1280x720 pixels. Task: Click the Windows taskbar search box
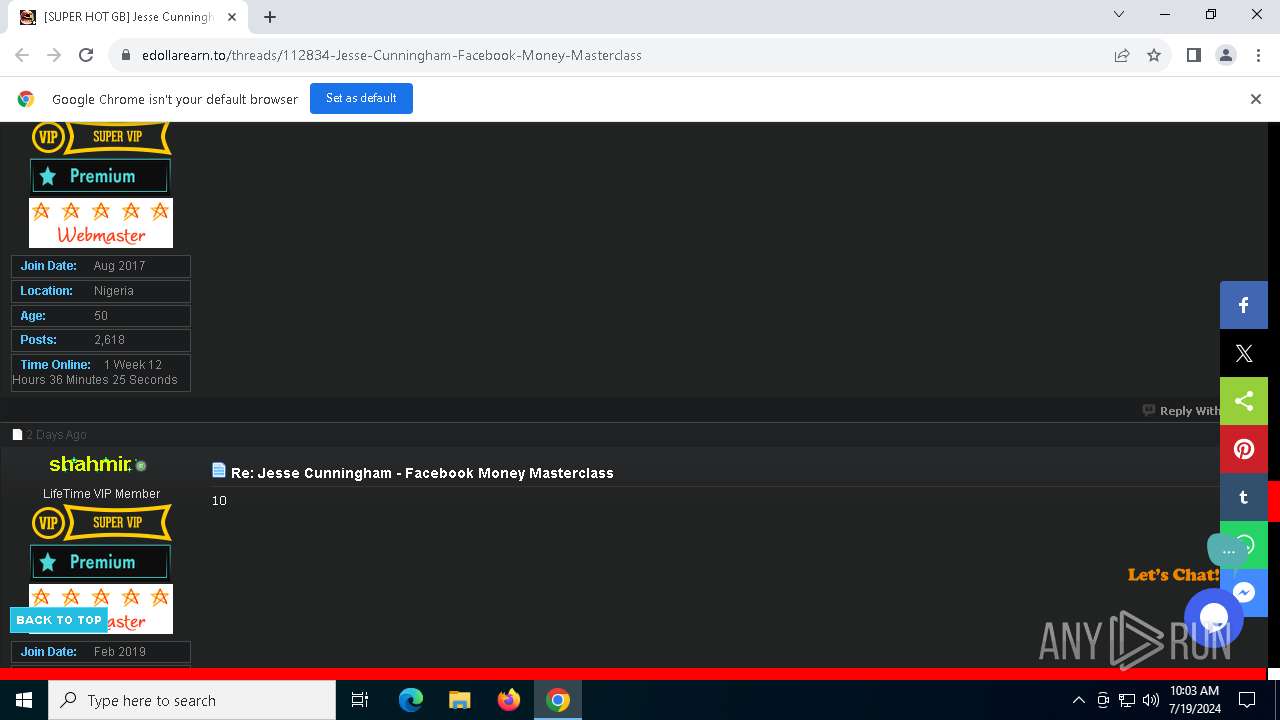tap(192, 700)
